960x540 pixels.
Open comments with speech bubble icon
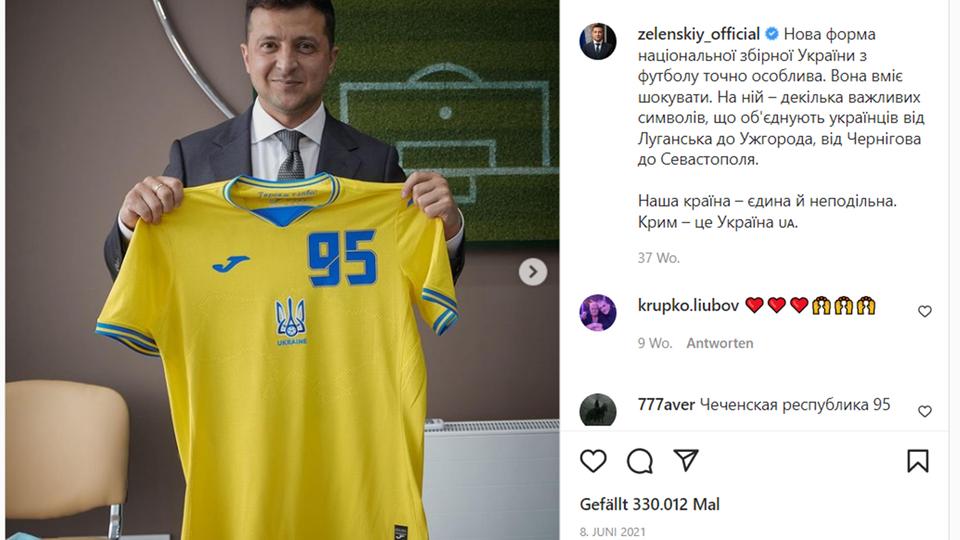click(640, 461)
